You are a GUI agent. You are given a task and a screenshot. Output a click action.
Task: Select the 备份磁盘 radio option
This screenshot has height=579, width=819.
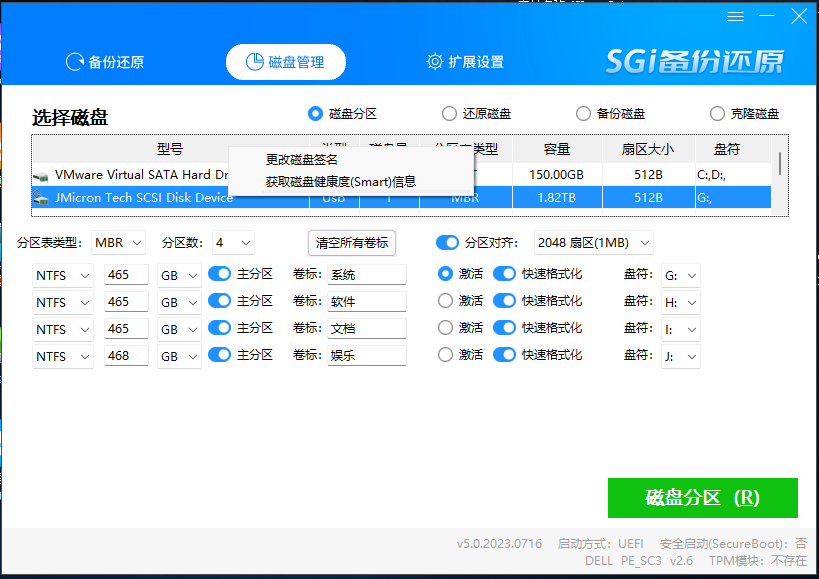(583, 113)
